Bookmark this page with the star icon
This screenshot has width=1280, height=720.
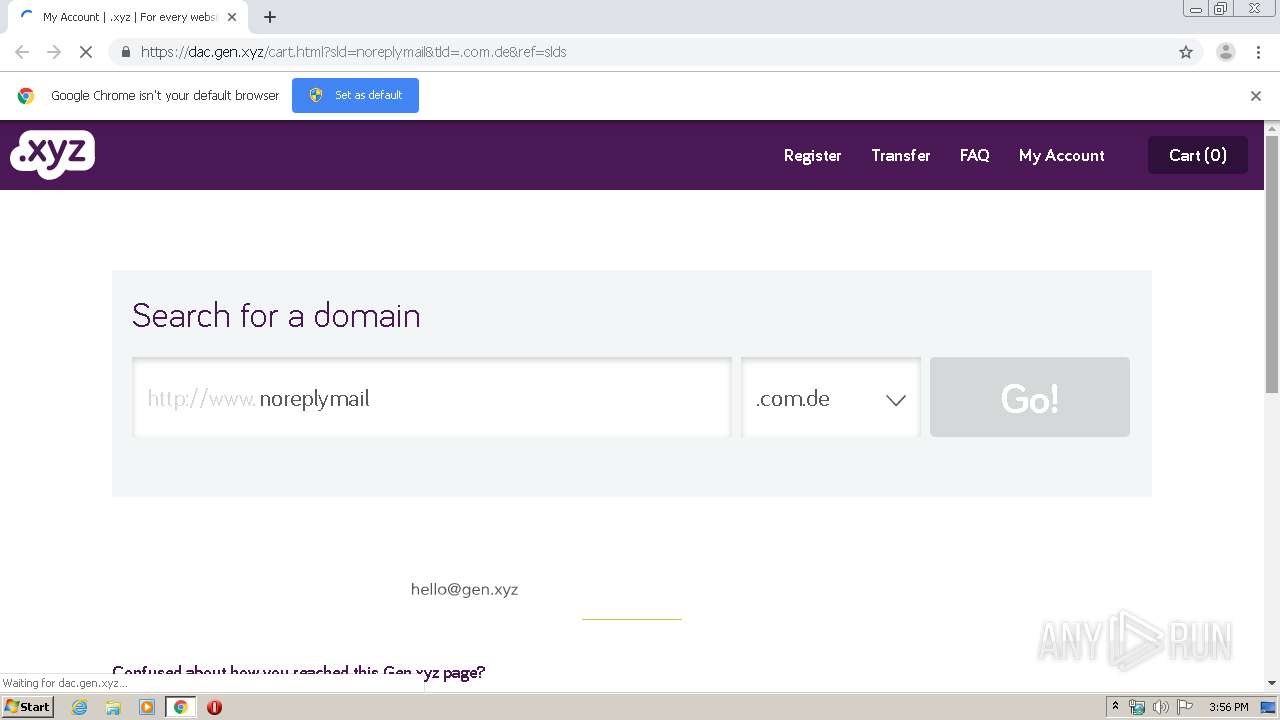[x=1186, y=52]
